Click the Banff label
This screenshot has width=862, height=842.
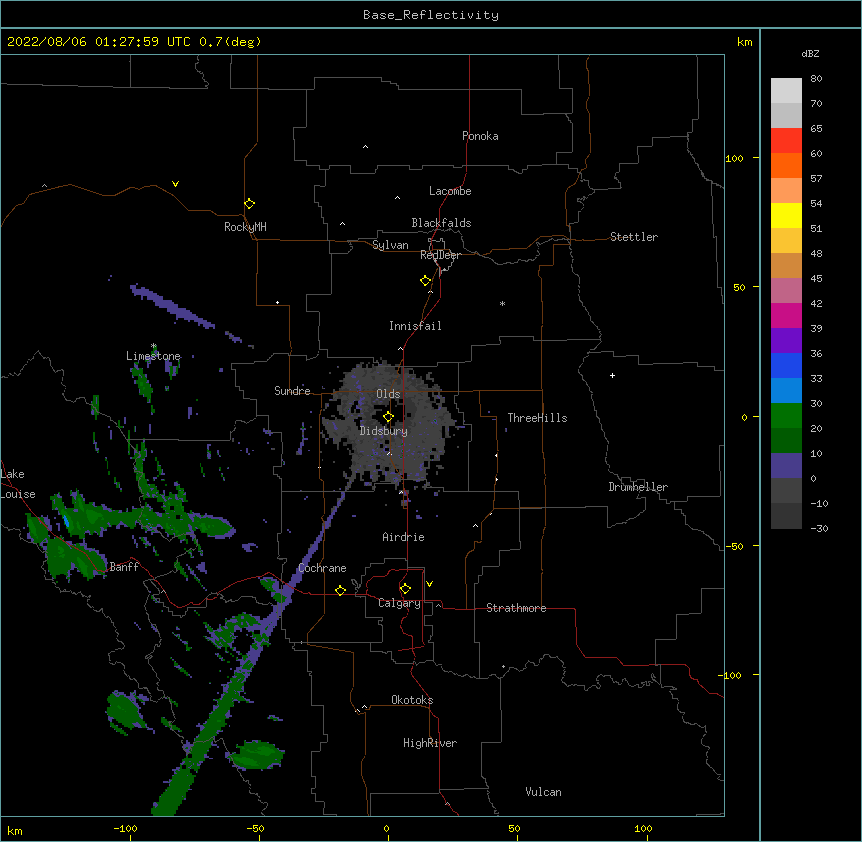[124, 567]
